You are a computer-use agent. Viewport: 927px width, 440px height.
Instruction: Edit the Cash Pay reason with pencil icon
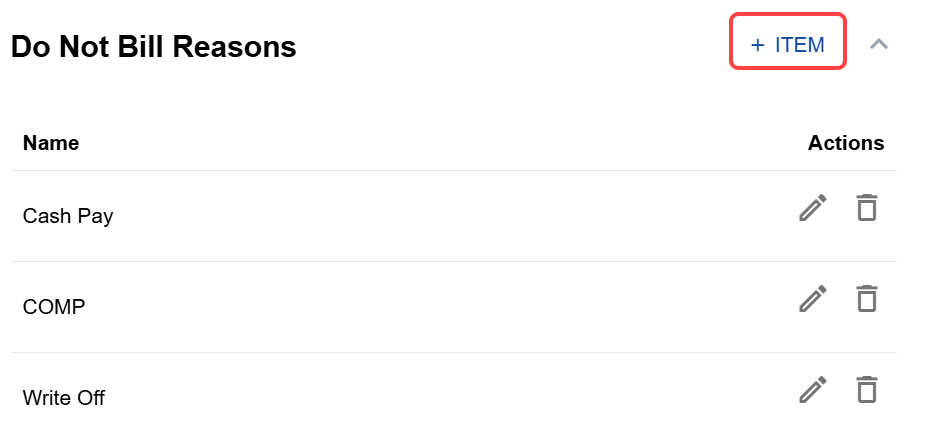pyautogui.click(x=813, y=208)
